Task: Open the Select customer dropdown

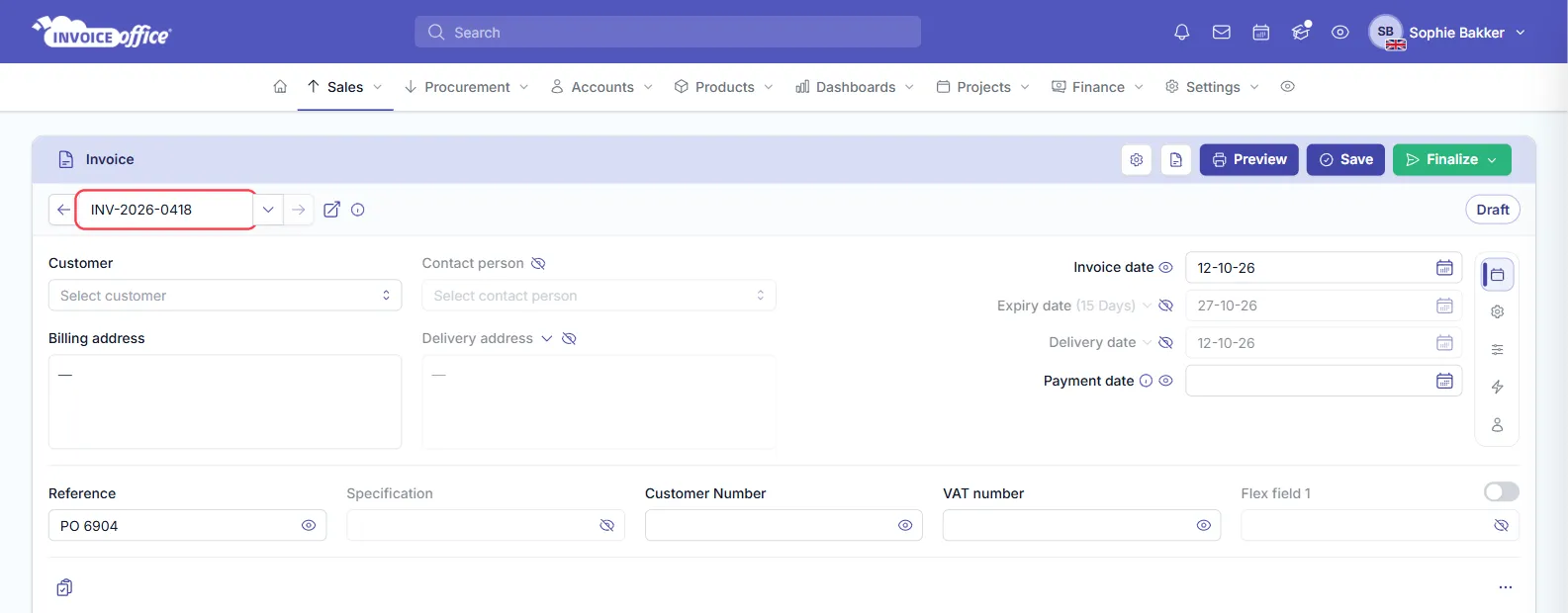Action: click(x=226, y=296)
